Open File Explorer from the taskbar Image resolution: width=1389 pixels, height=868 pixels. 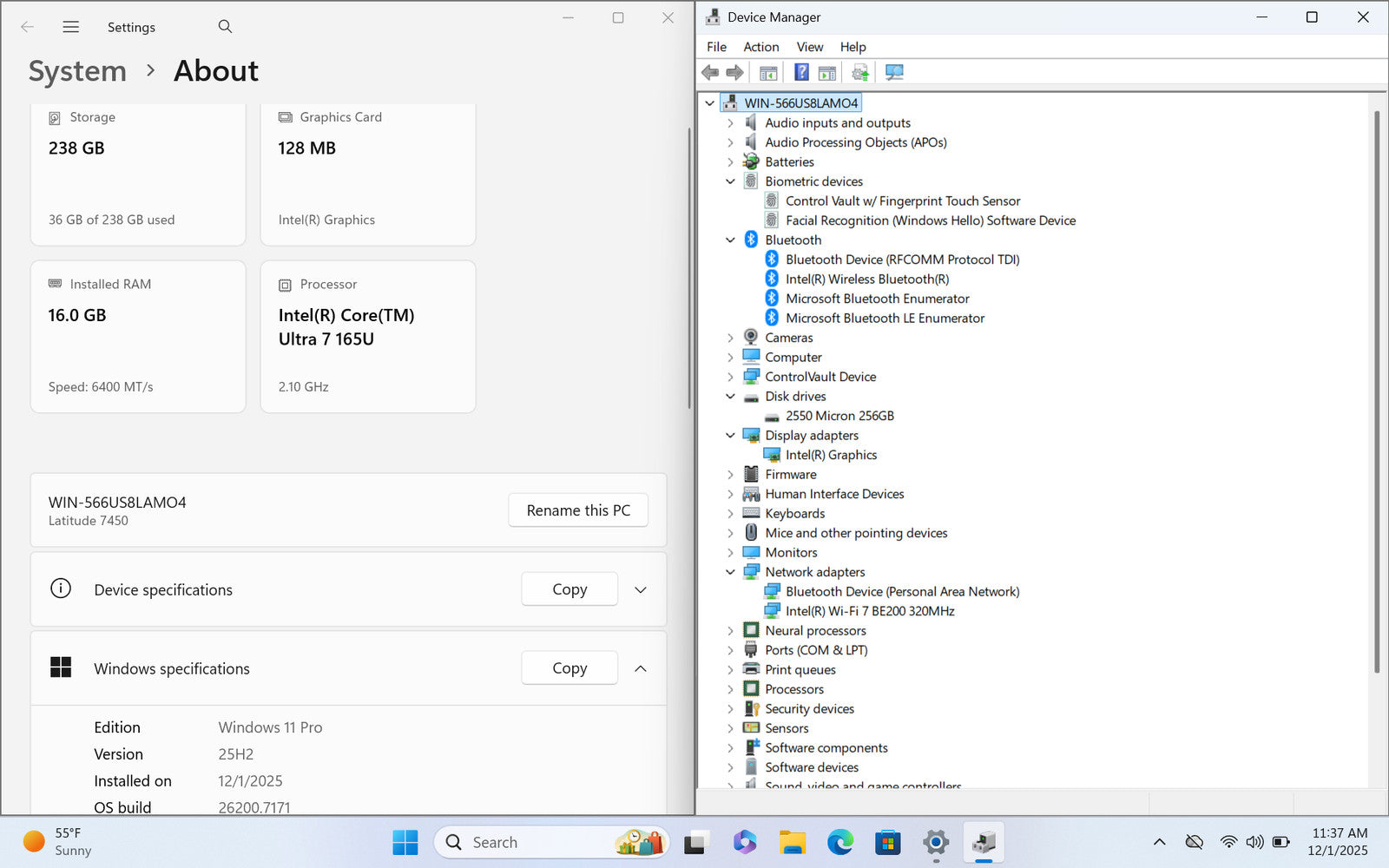[792, 842]
